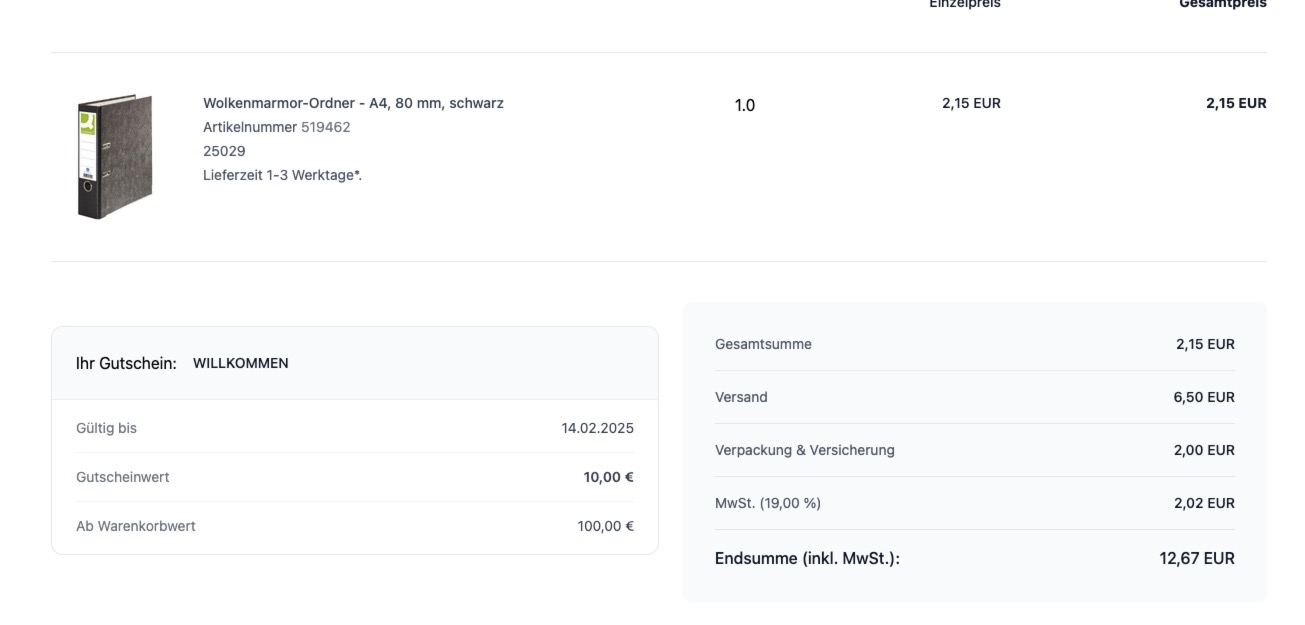The height and width of the screenshot is (625, 1305).
Task: Click the Versand cost 6,50 EUR
Action: (1203, 397)
